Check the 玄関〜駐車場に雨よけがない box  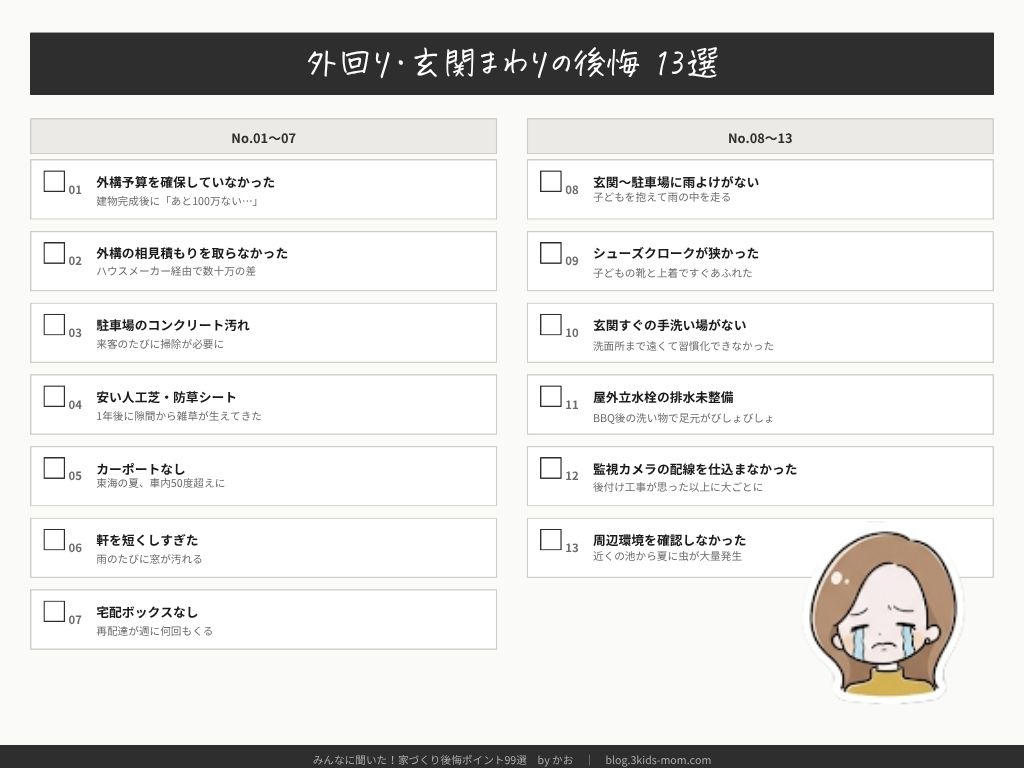[551, 181]
